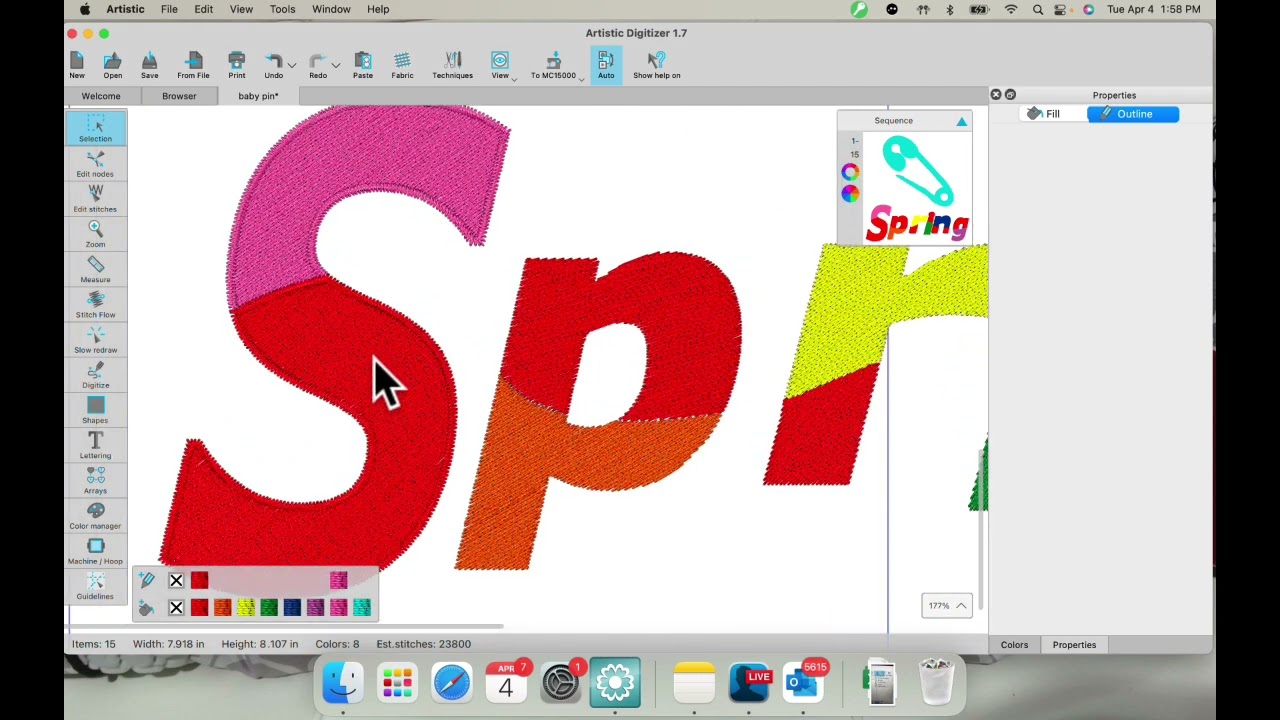Click add outline color pencil icon
Image resolution: width=1280 pixels, height=720 pixels.
tap(147, 580)
